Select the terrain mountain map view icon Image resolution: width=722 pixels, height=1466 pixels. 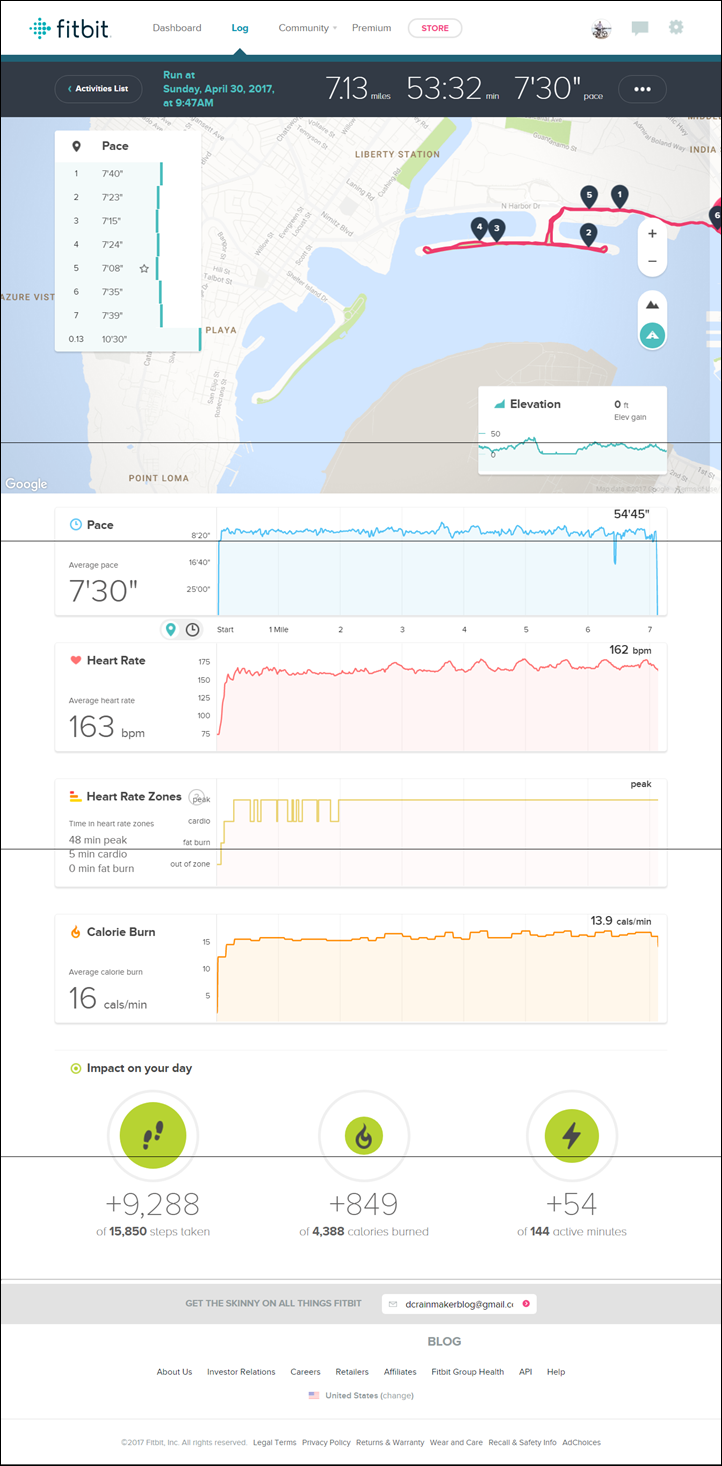(651, 303)
